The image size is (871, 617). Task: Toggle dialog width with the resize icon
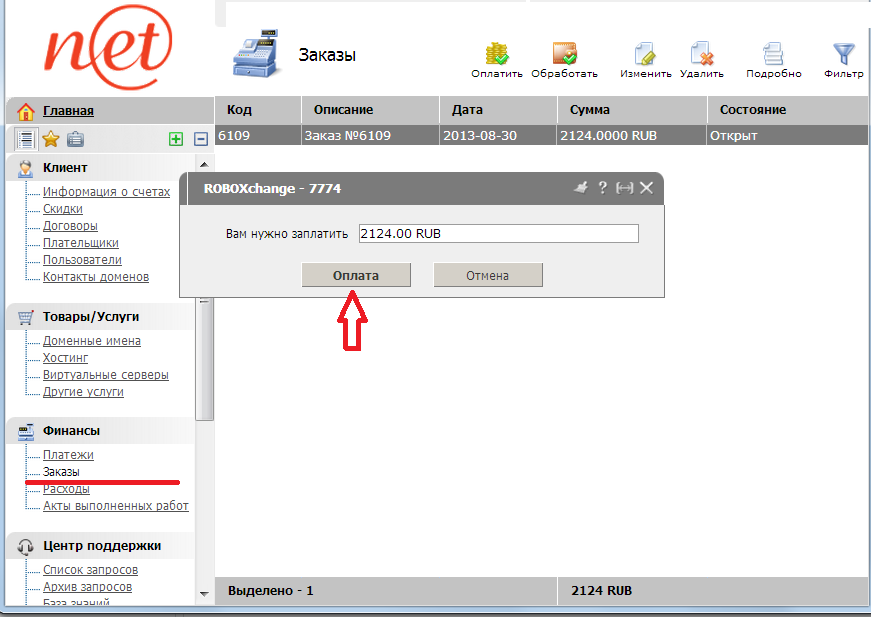tap(625, 187)
